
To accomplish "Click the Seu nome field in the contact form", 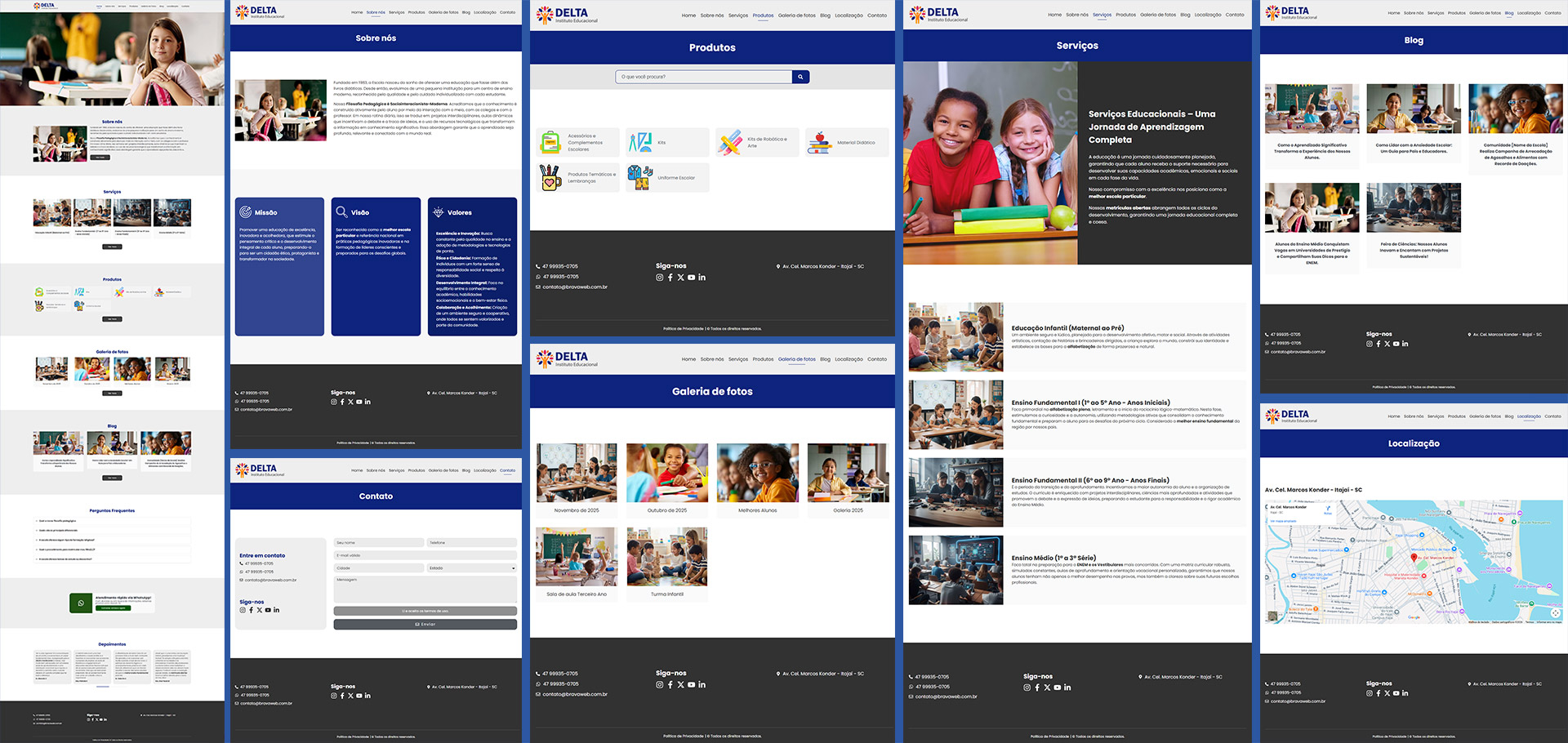I will 379,543.
